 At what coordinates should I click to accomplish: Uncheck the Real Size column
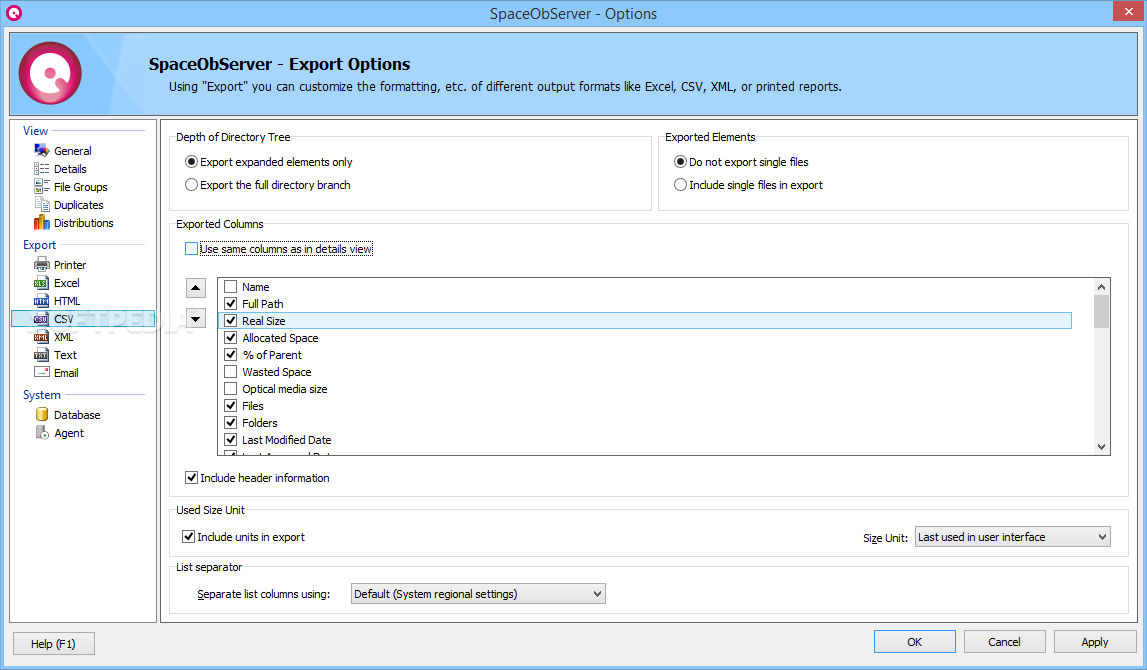230,320
